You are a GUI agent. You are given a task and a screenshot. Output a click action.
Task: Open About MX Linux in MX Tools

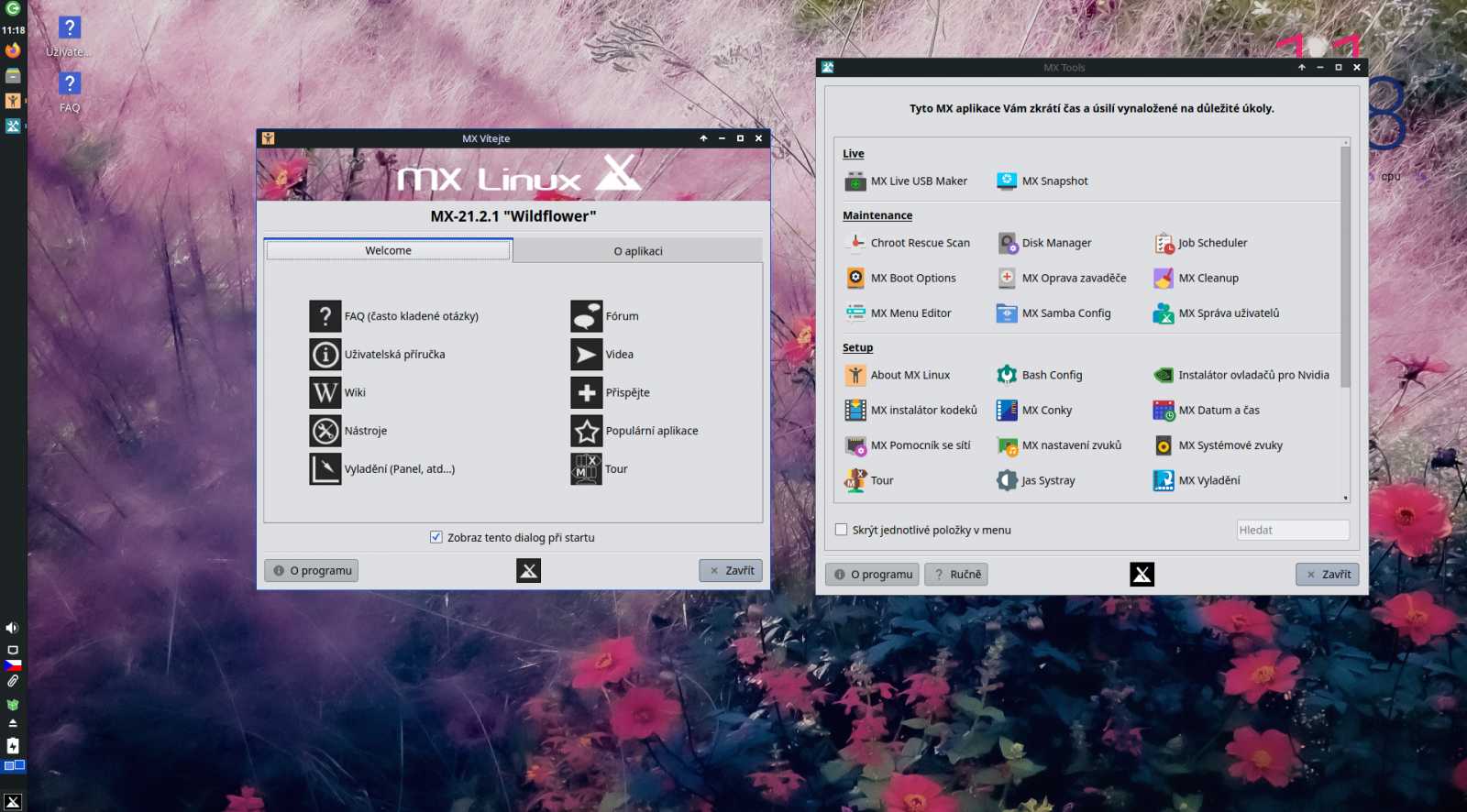coord(898,375)
